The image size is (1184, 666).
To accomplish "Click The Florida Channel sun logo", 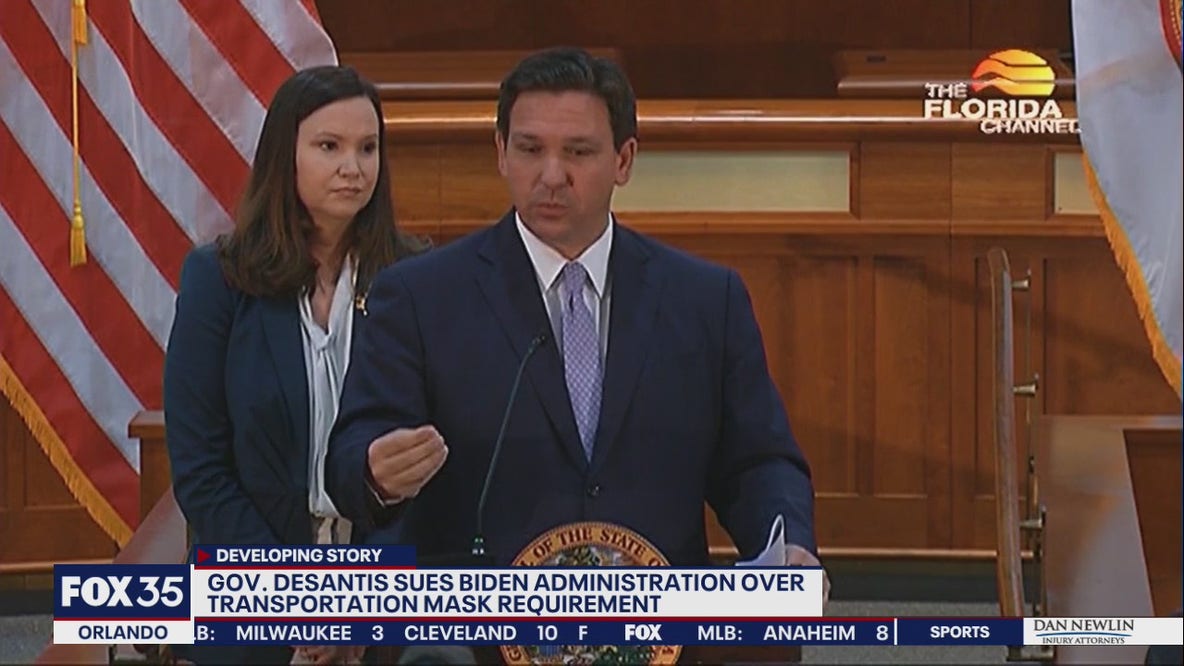I will click(x=1013, y=73).
